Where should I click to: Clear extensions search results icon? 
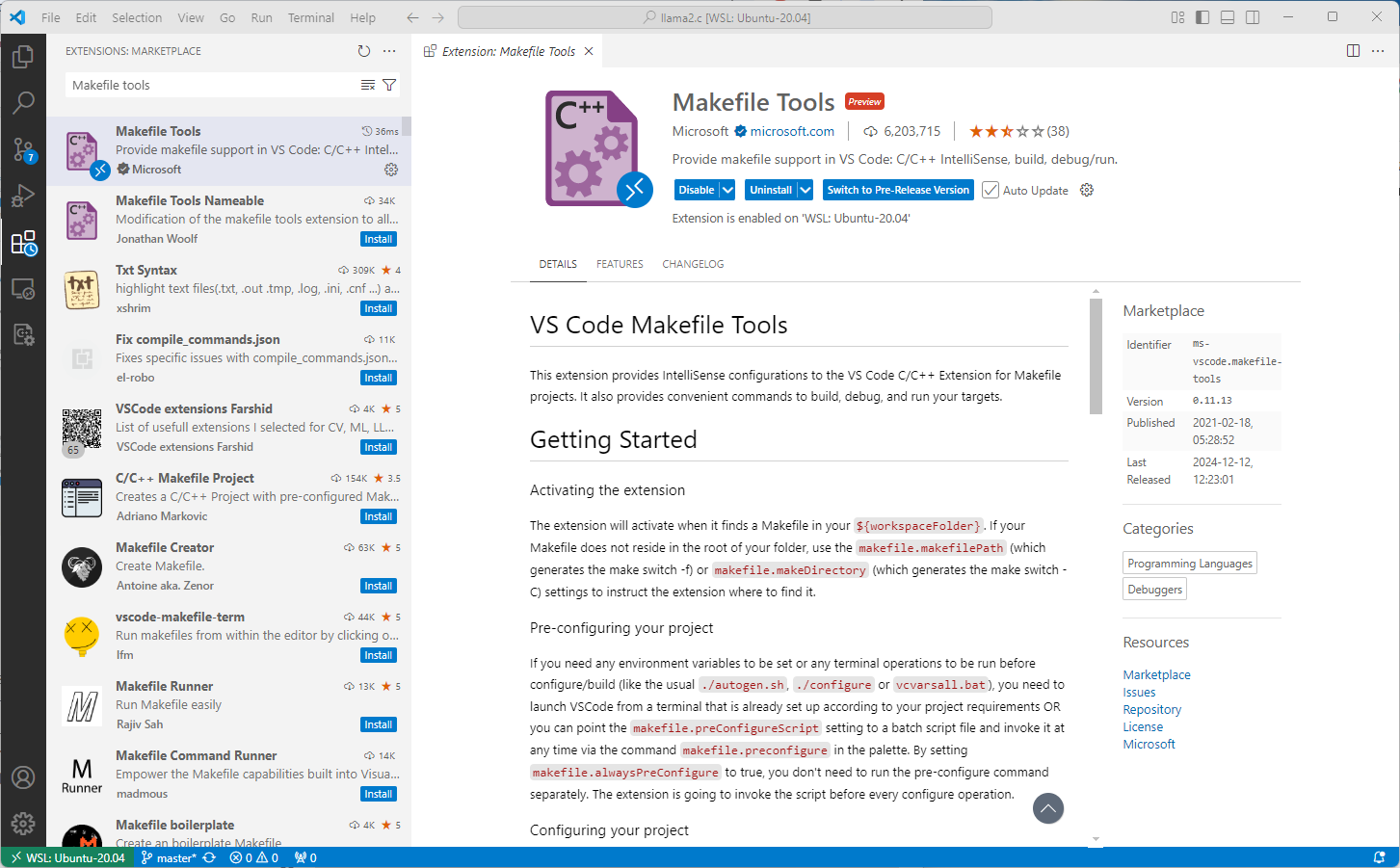368,85
